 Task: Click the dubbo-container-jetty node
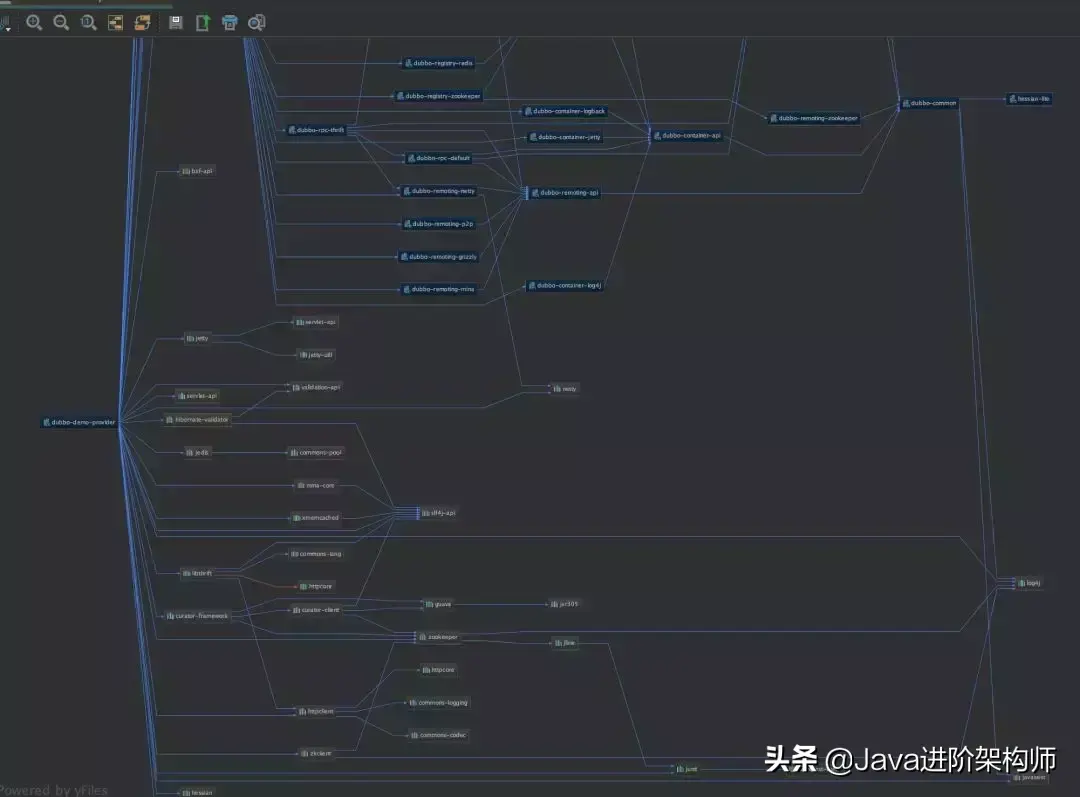(565, 137)
